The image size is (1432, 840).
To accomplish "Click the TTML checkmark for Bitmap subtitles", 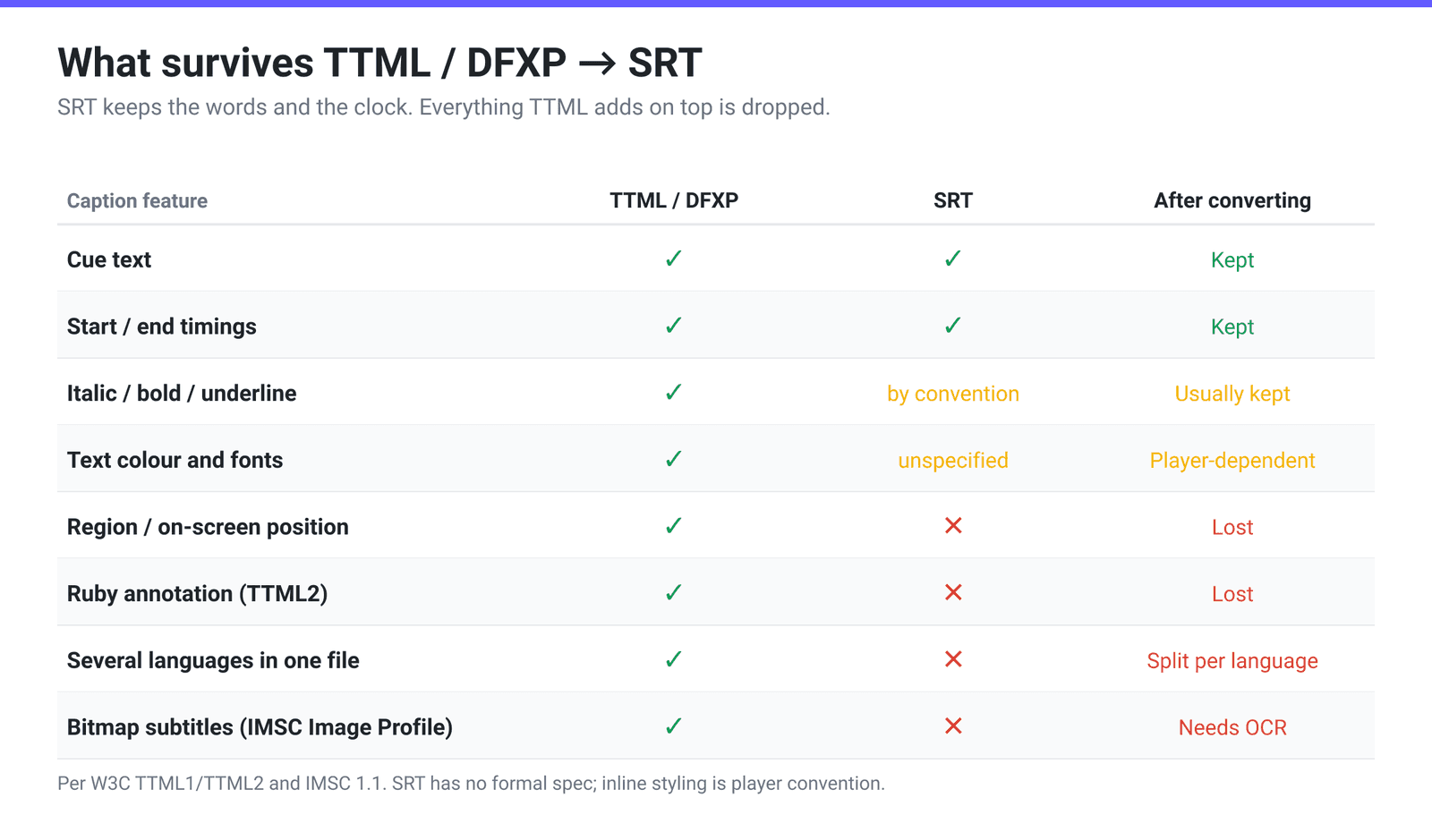I will click(674, 726).
